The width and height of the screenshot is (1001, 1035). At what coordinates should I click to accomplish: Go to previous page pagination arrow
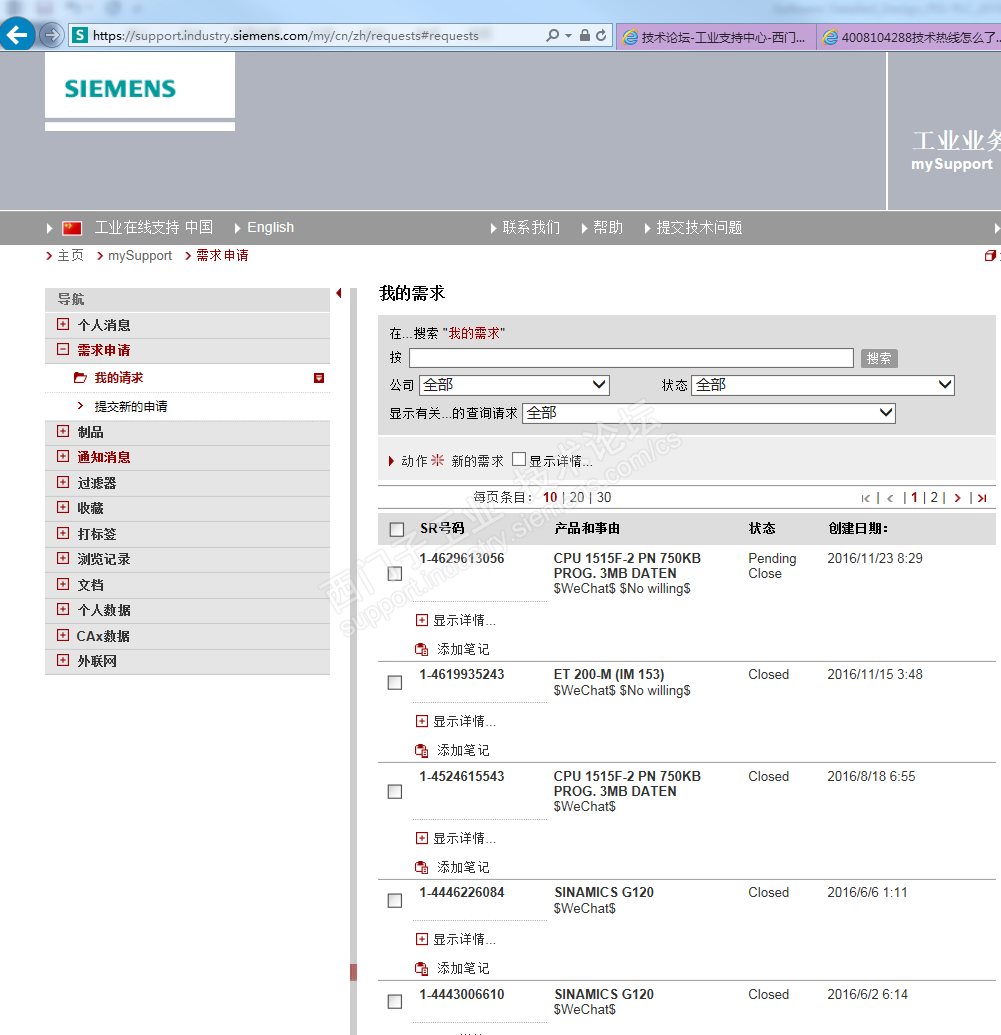click(x=890, y=498)
